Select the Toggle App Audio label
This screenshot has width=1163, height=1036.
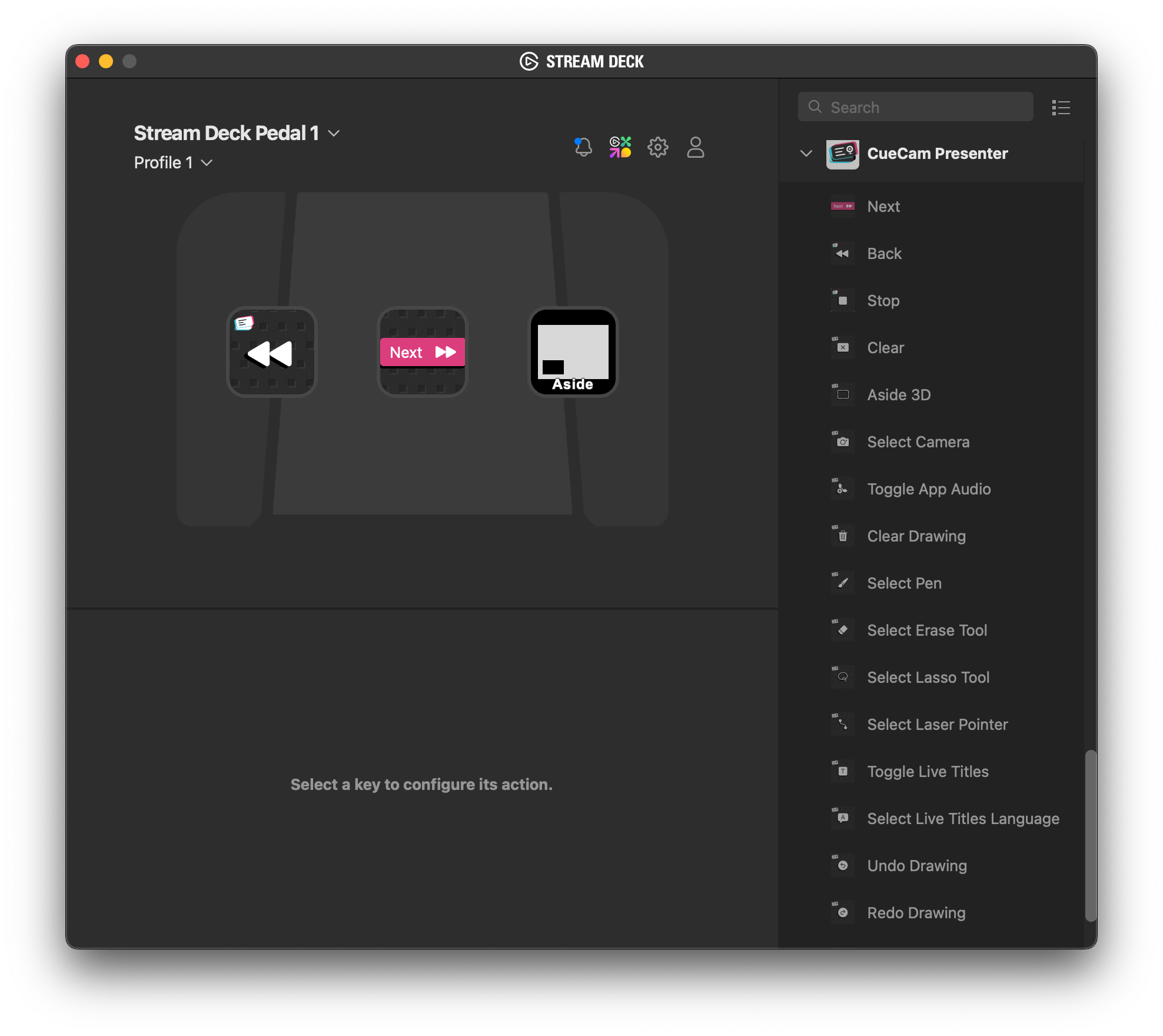click(929, 489)
